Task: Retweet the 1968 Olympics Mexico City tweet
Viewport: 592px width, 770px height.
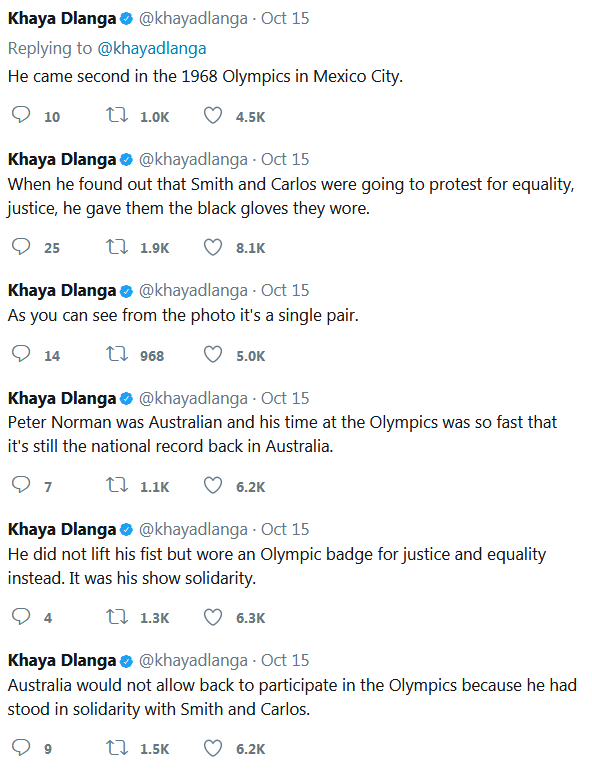Action: tap(117, 115)
